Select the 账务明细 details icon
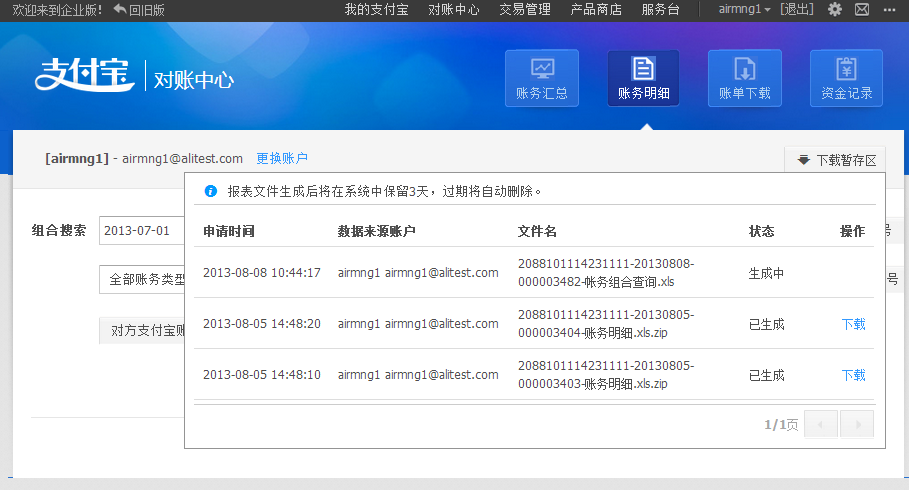Viewport: 909px width, 490px height. [643, 78]
